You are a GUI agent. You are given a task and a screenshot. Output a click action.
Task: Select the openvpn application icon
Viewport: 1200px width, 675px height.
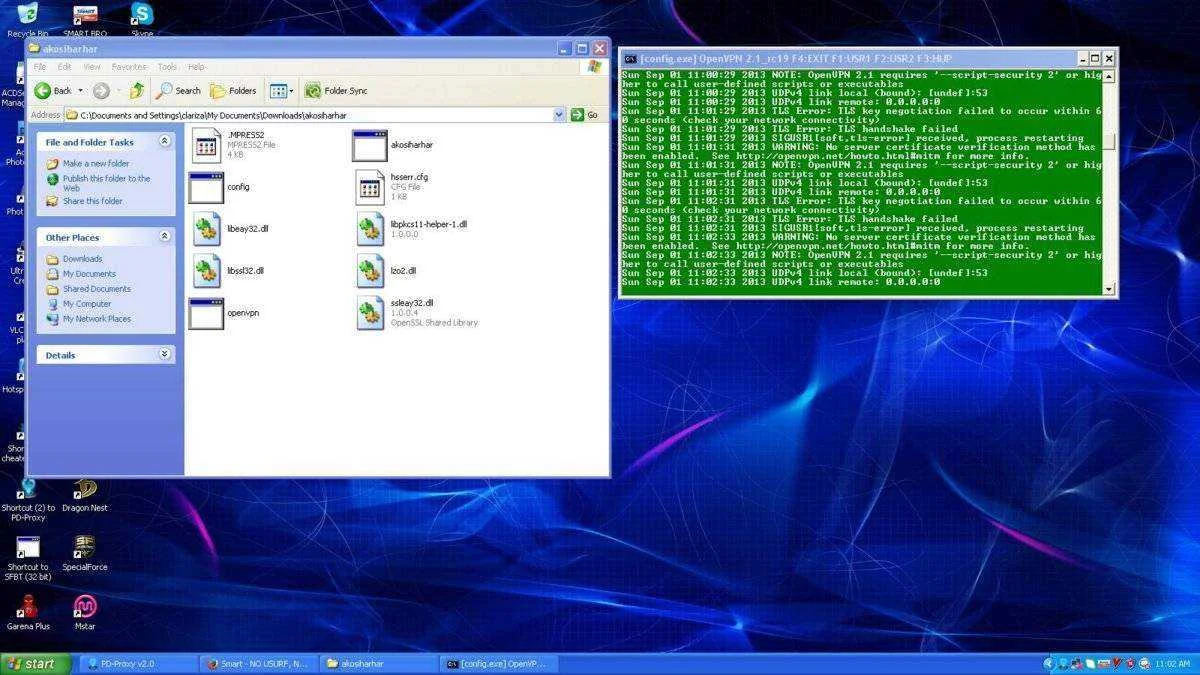point(206,314)
